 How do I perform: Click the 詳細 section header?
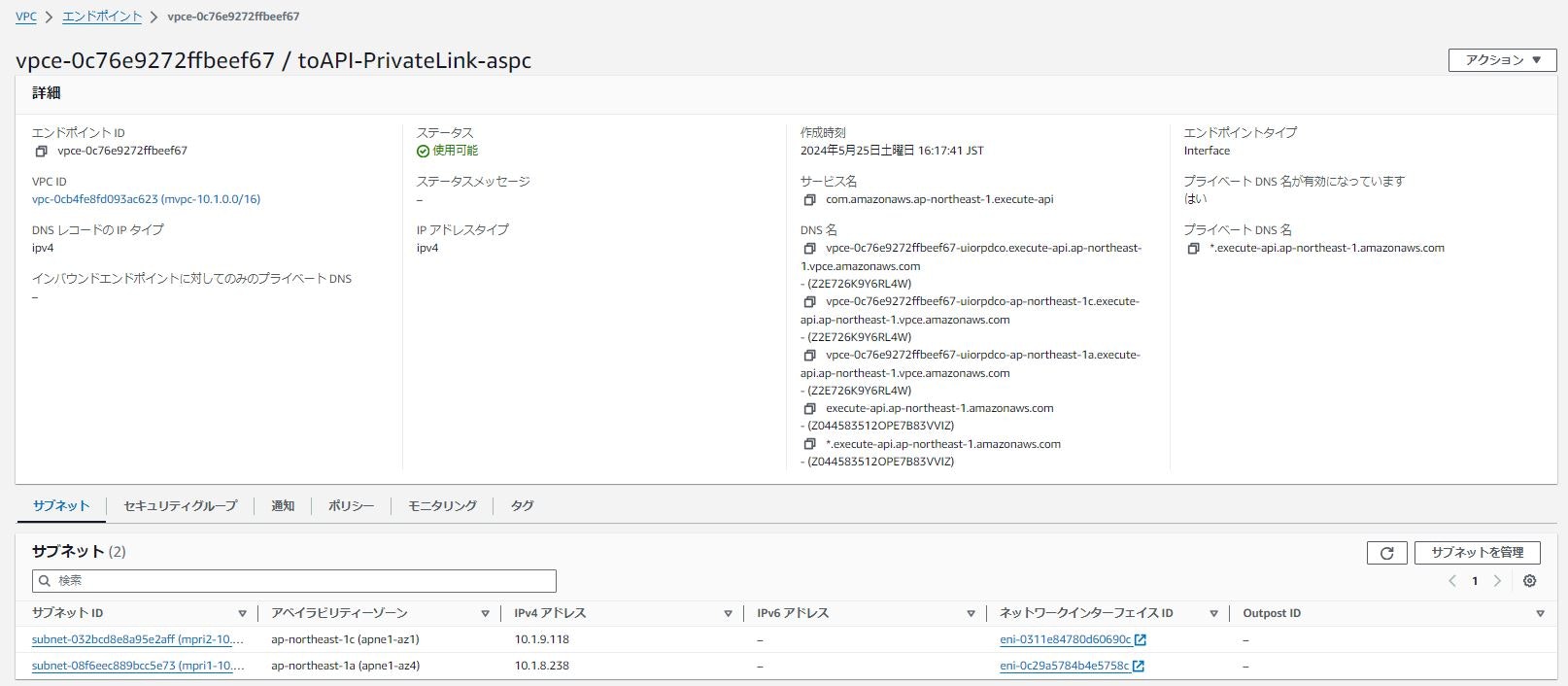click(47, 93)
